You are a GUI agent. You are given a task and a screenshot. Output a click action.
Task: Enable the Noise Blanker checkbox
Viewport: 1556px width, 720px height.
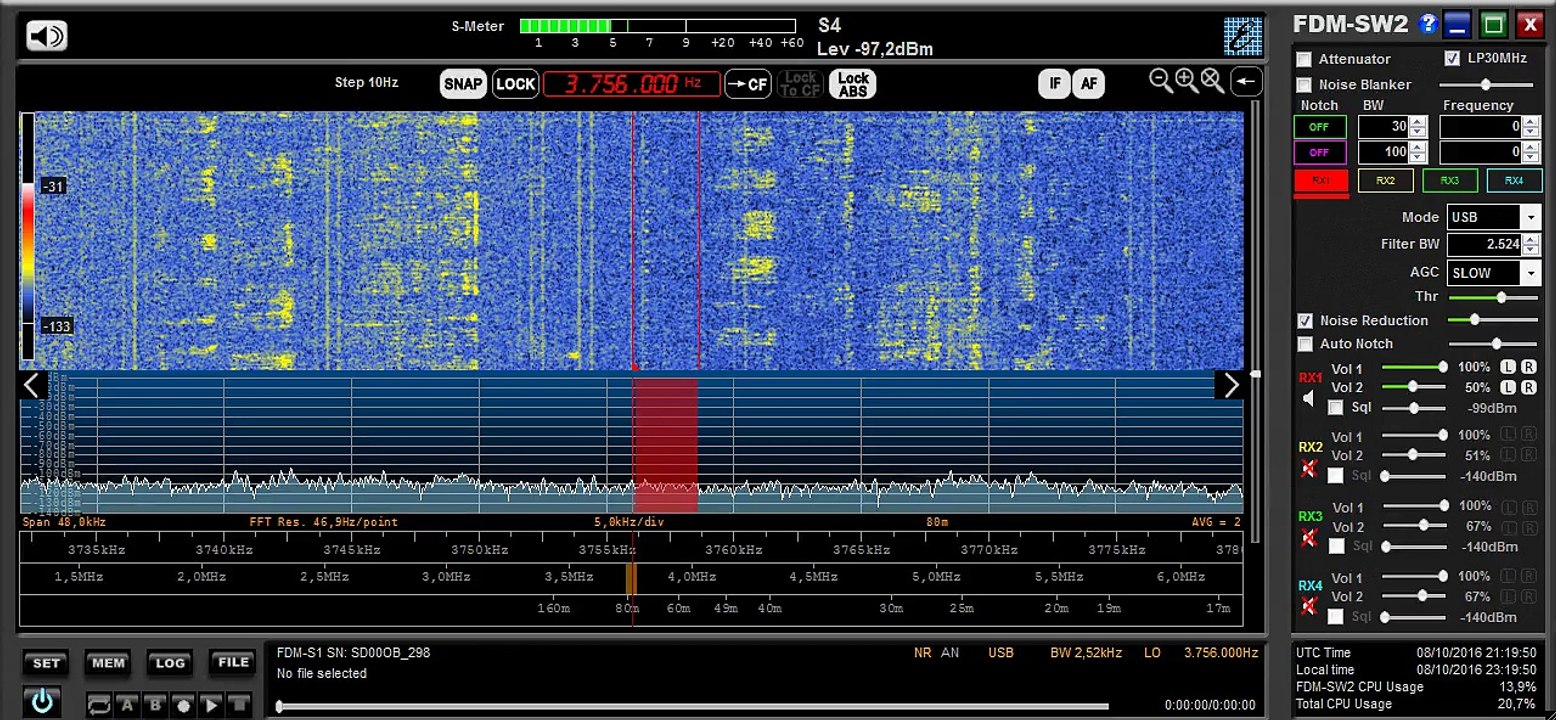tap(1304, 85)
